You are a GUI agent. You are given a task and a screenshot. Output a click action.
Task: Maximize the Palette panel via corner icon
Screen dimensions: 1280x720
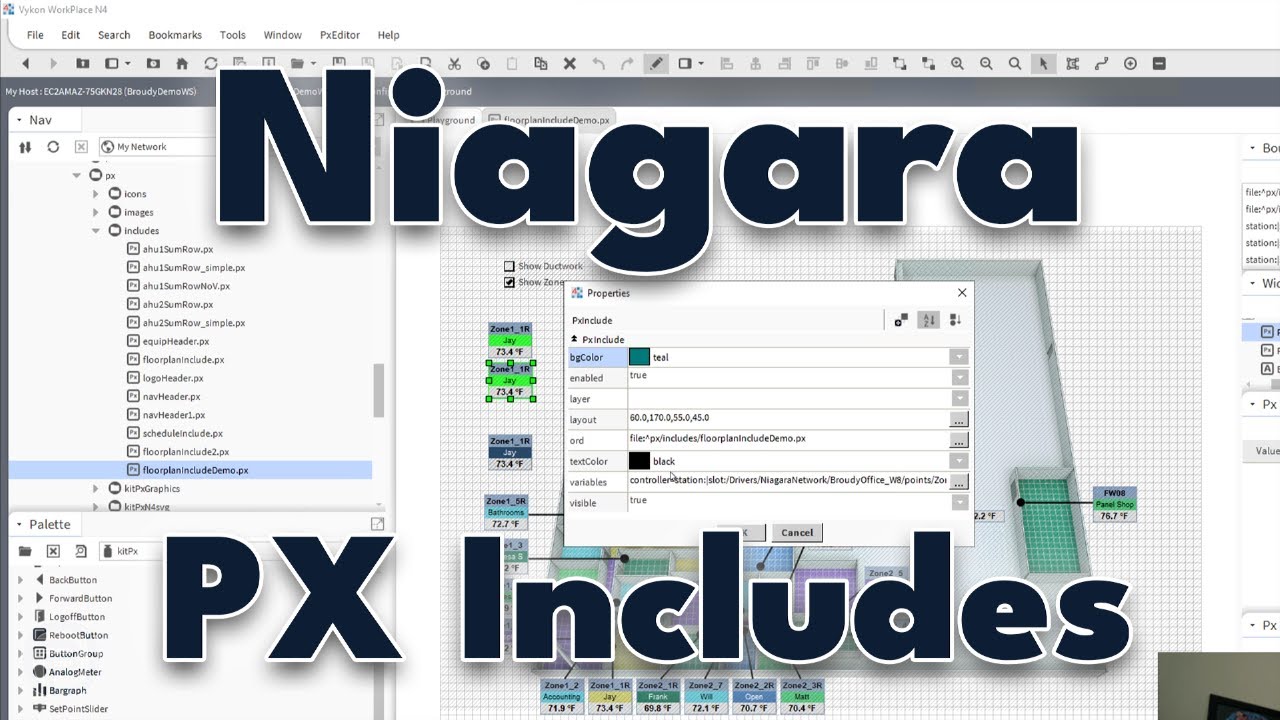377,524
